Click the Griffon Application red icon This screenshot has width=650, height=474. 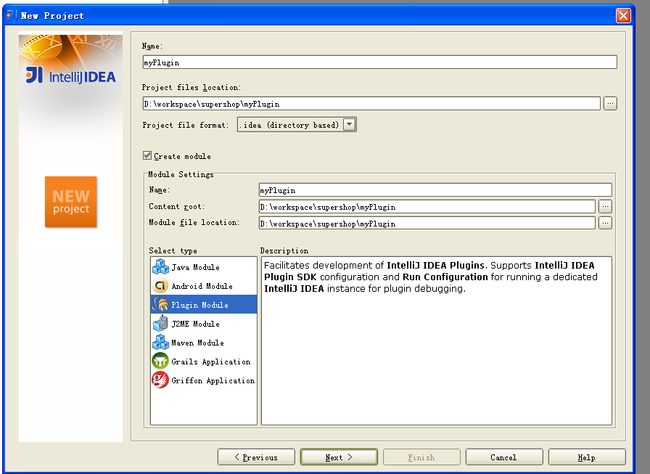pyautogui.click(x=160, y=380)
